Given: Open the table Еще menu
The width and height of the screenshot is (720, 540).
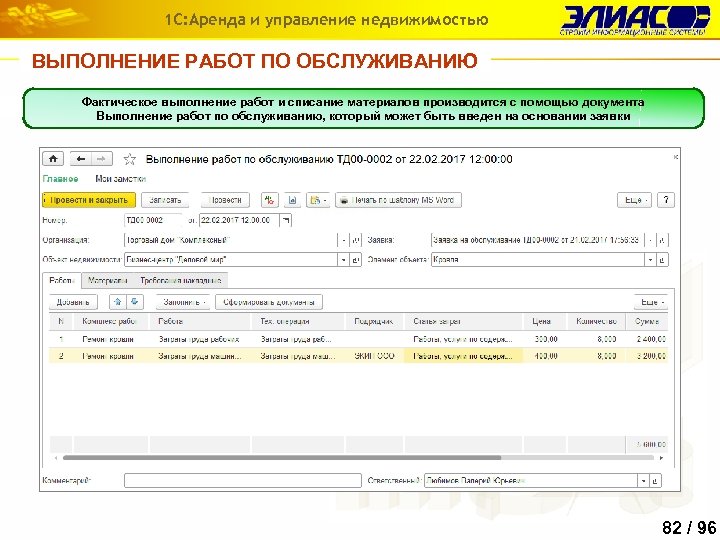Looking at the screenshot, I should [651, 302].
